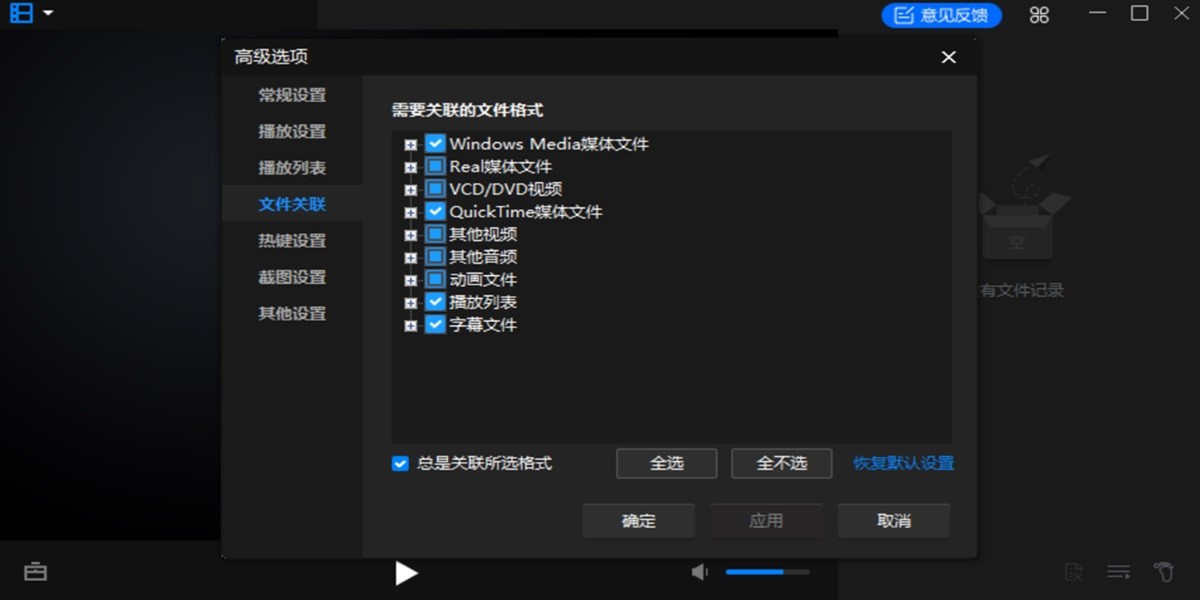The width and height of the screenshot is (1200, 600).
Task: Click the 意见反馈 feedback icon
Action: [x=940, y=15]
